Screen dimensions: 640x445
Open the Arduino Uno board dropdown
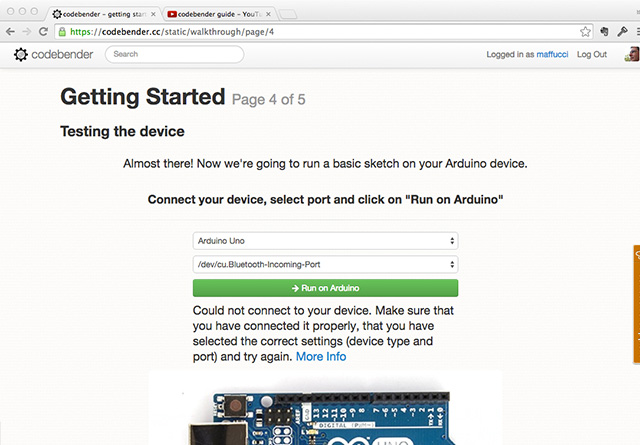[325, 241]
